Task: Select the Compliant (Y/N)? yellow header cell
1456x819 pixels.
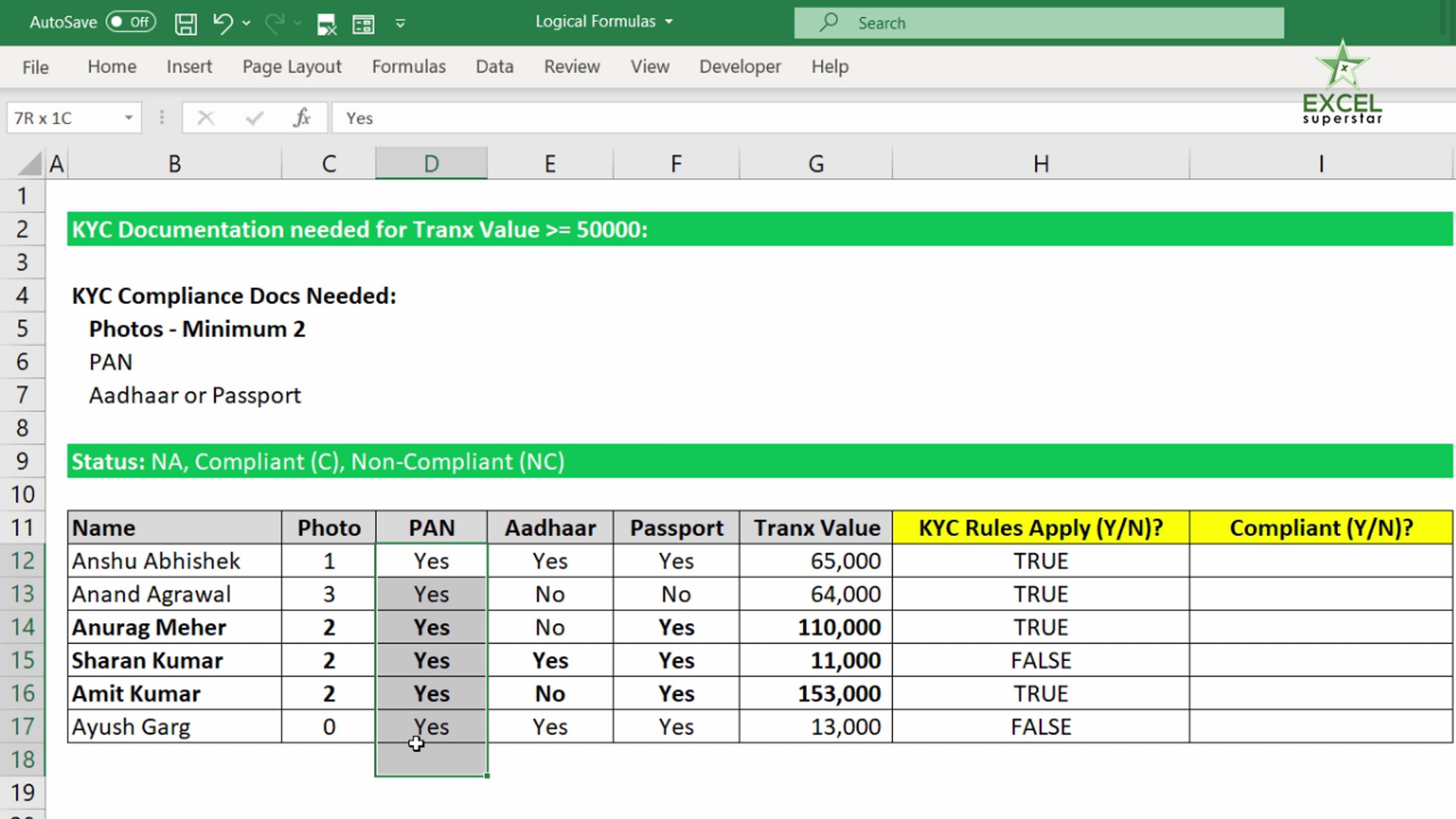Action: coord(1321,527)
